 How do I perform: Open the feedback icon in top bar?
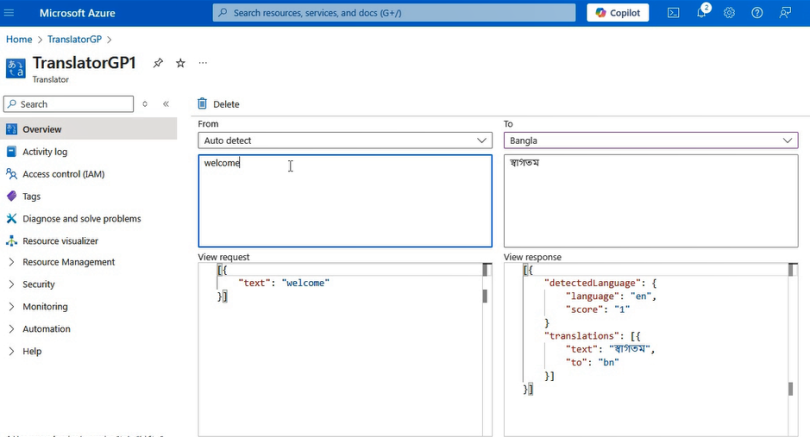point(785,13)
